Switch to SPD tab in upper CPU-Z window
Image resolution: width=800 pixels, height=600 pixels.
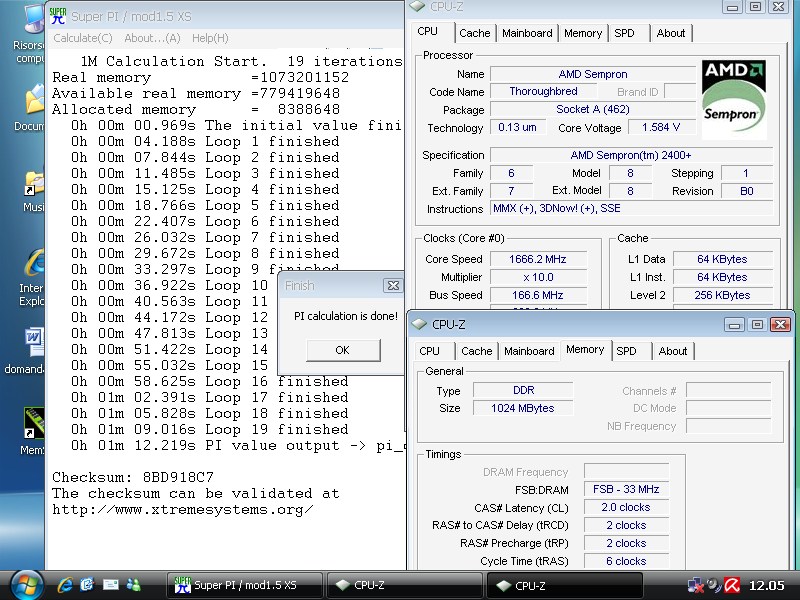pos(624,33)
